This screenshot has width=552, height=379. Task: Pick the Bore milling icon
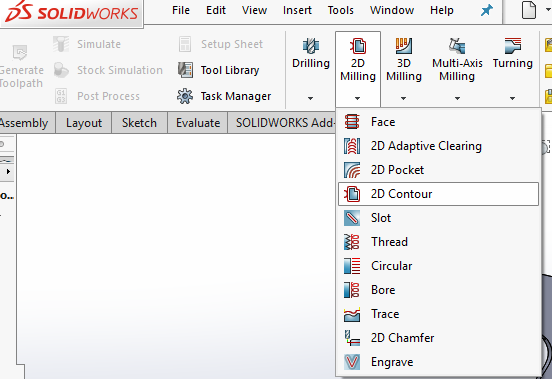coord(352,290)
